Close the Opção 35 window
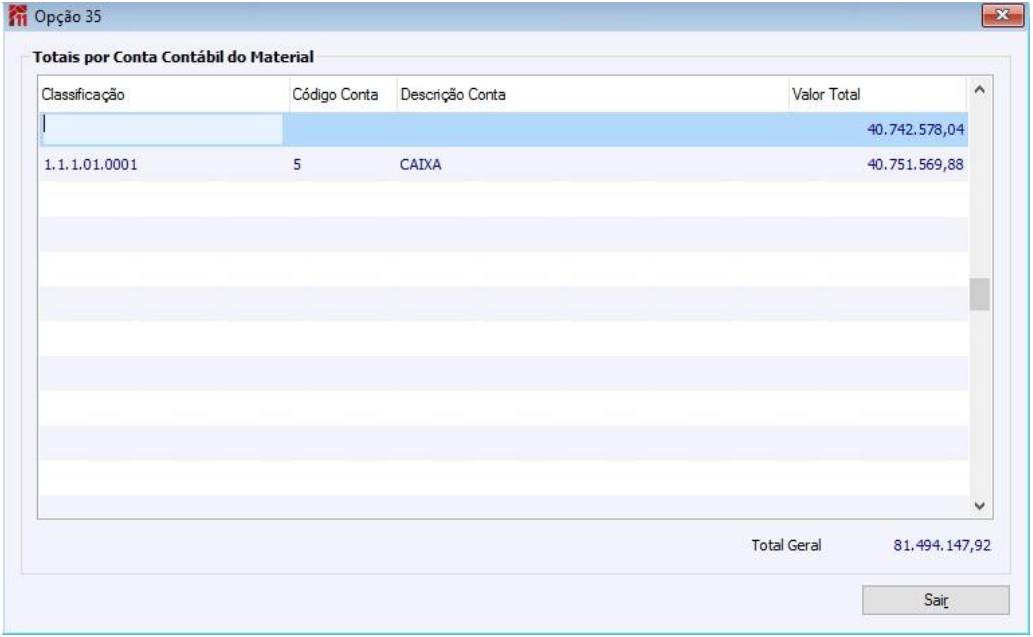1033x637 pixels. point(1002,14)
